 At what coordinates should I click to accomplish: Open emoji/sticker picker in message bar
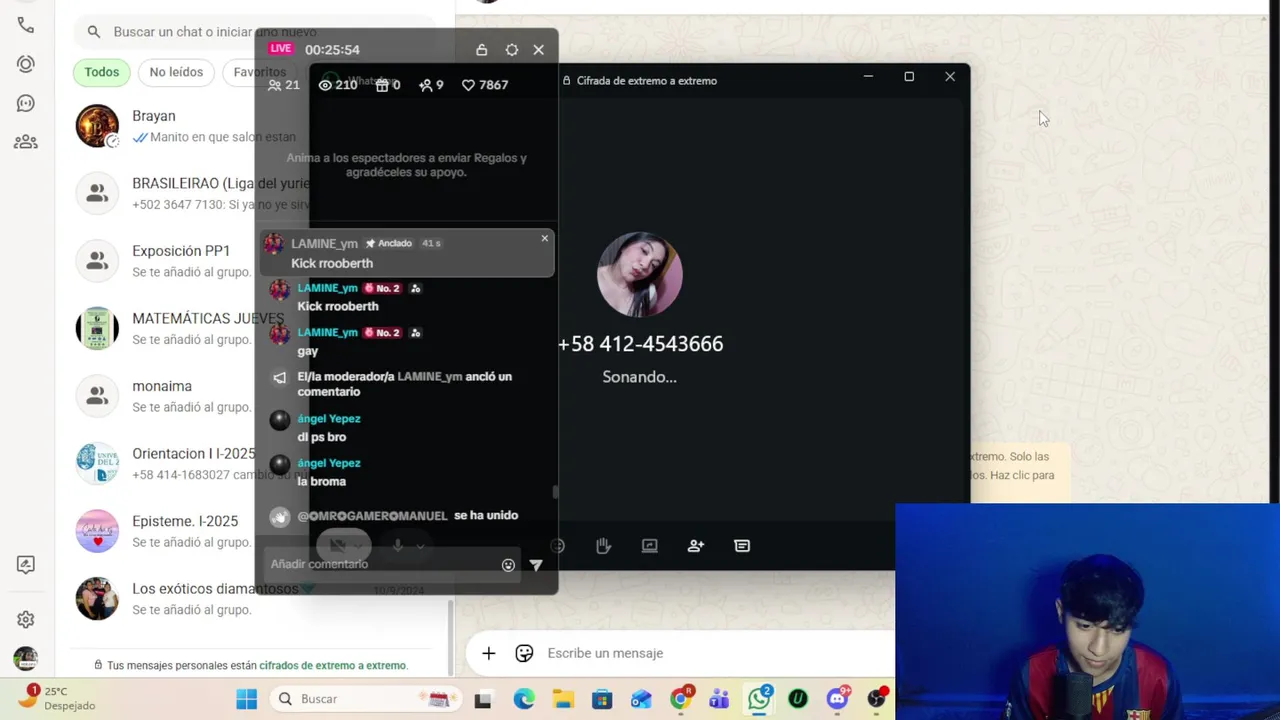524,653
